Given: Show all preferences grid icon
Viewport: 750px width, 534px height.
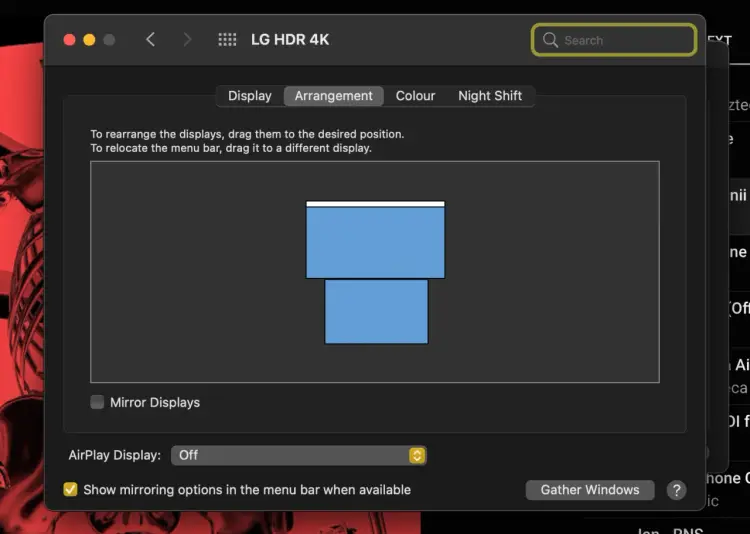Looking at the screenshot, I should 227,39.
